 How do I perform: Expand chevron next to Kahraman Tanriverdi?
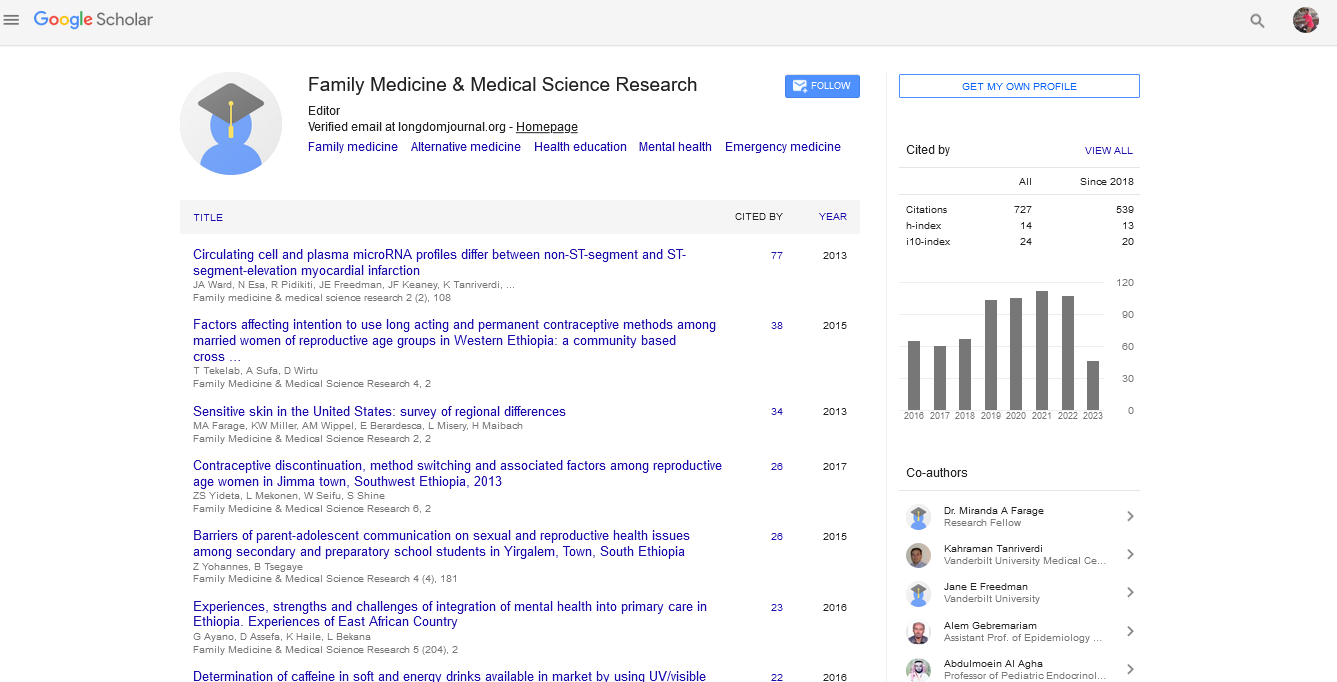(x=1130, y=555)
